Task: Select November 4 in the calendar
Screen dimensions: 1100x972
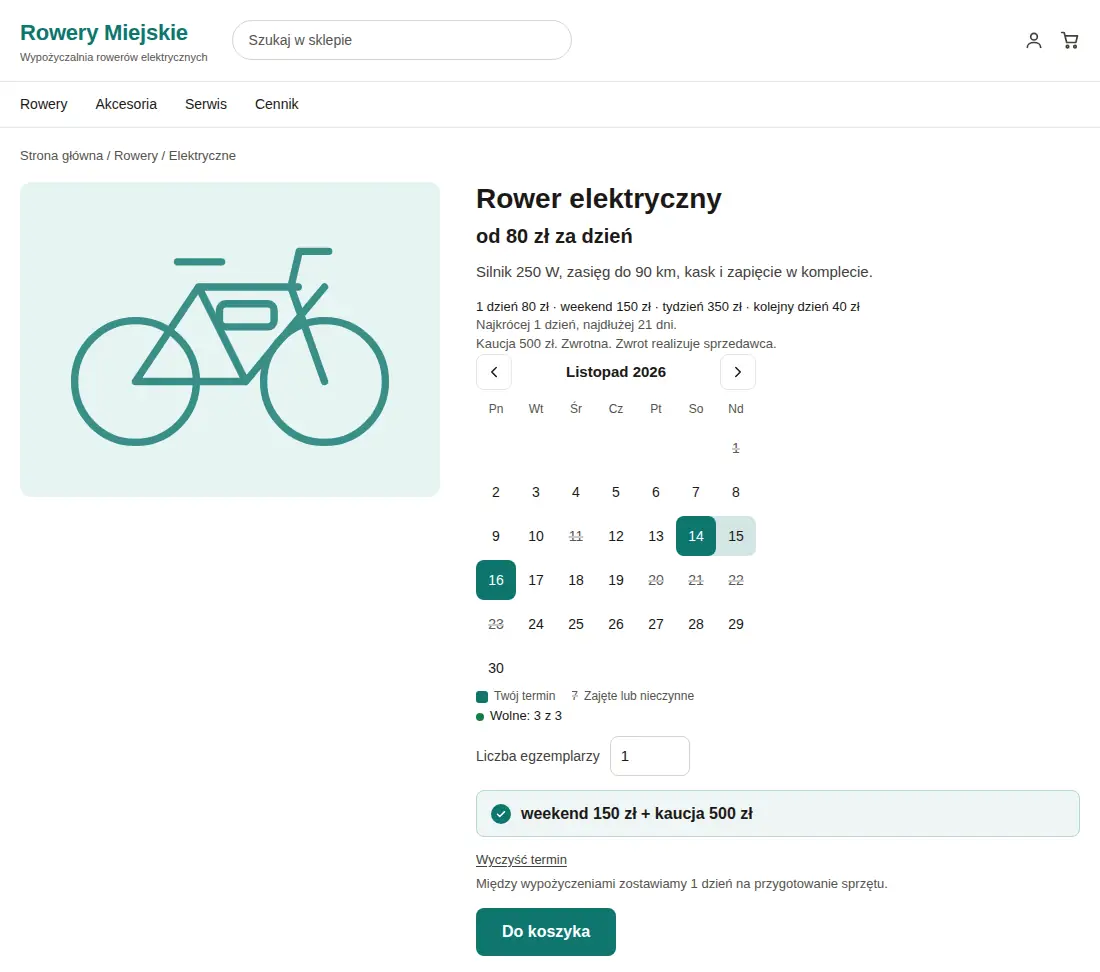Action: tap(575, 492)
